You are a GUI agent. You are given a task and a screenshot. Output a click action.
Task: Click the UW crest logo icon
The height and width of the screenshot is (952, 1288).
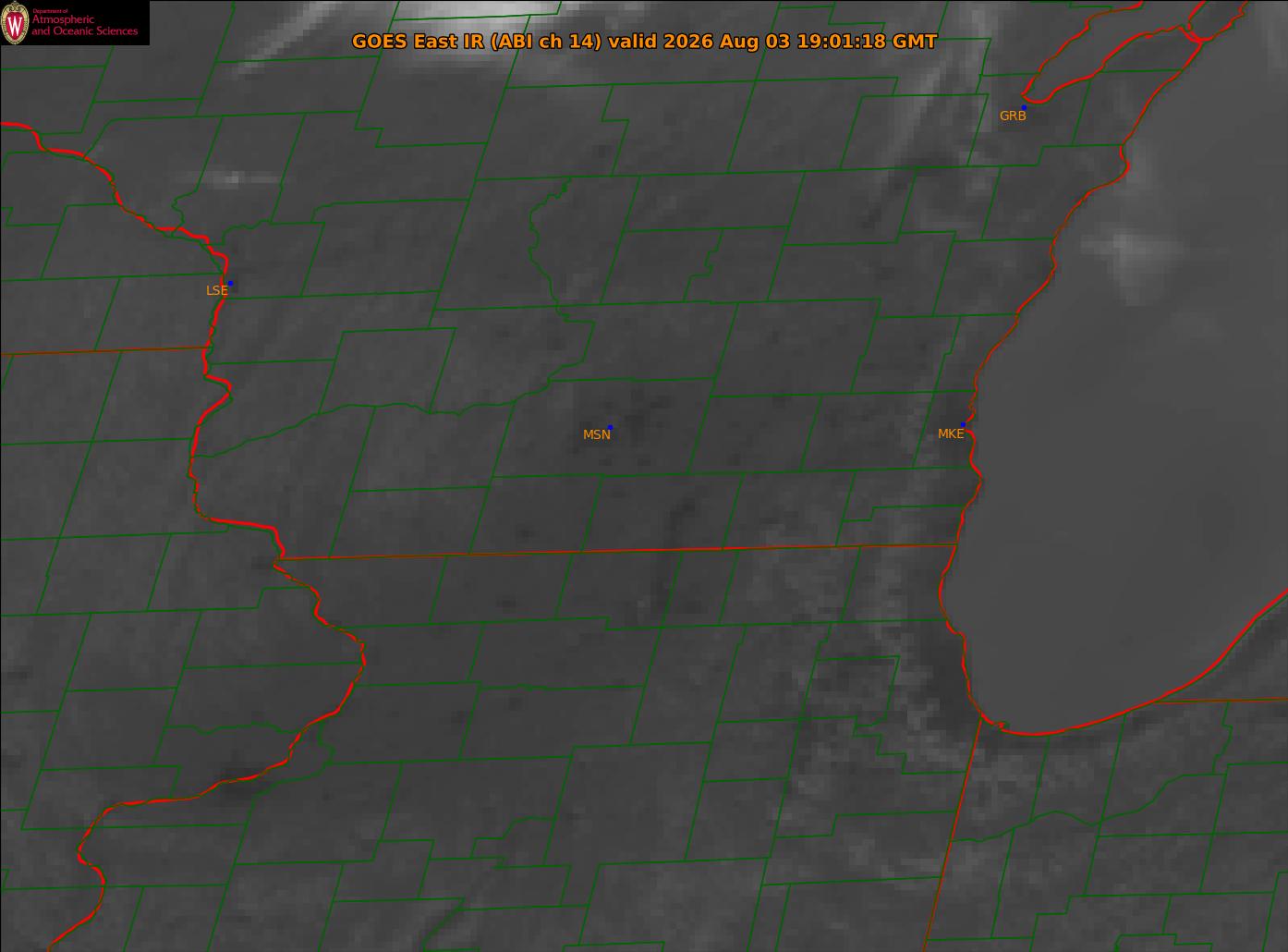pos(15,22)
